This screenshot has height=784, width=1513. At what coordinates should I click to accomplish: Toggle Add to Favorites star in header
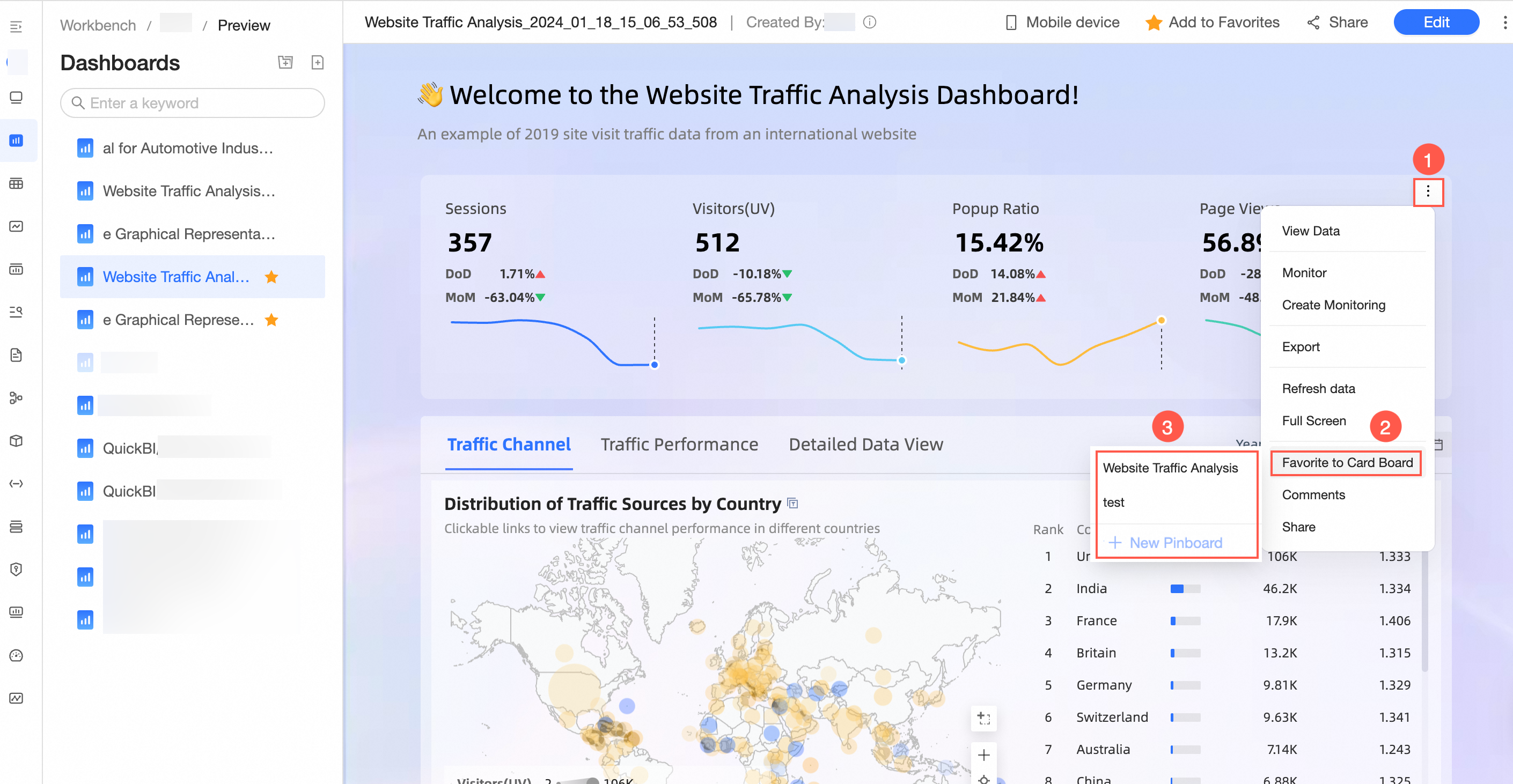click(1154, 23)
